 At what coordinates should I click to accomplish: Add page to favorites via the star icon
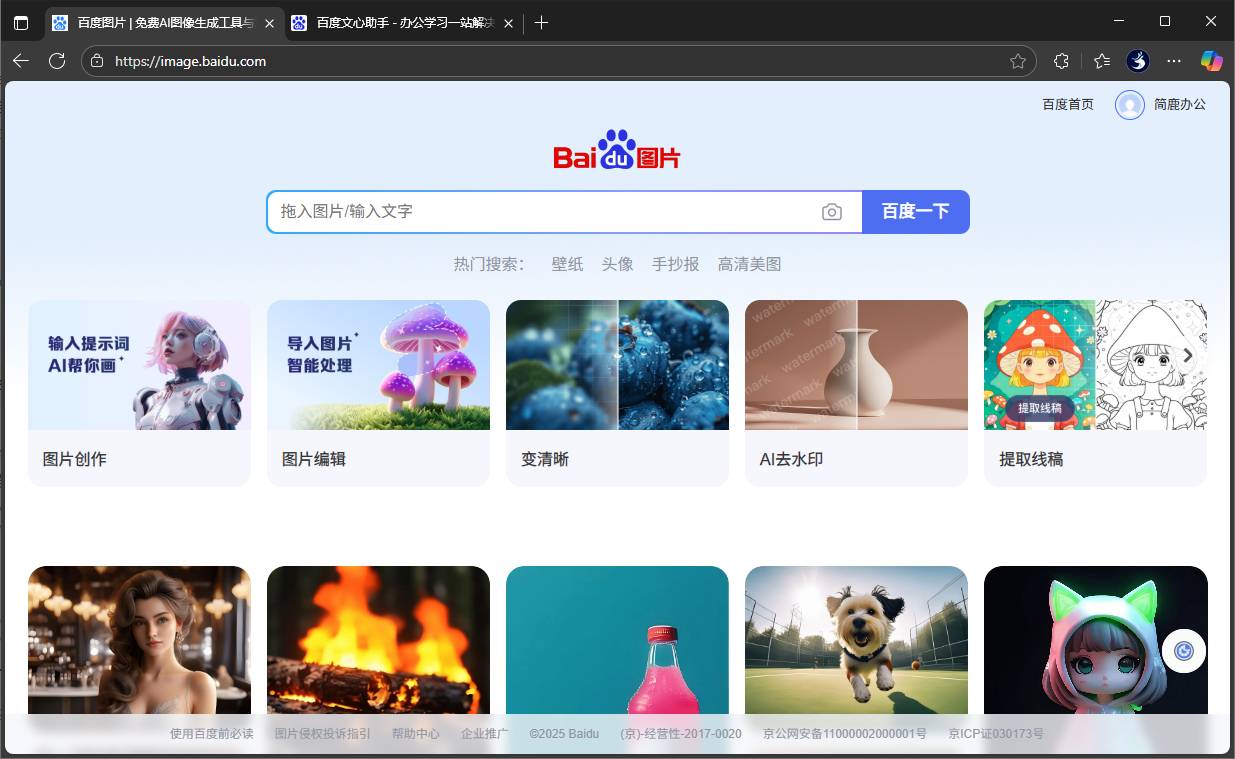(1018, 61)
